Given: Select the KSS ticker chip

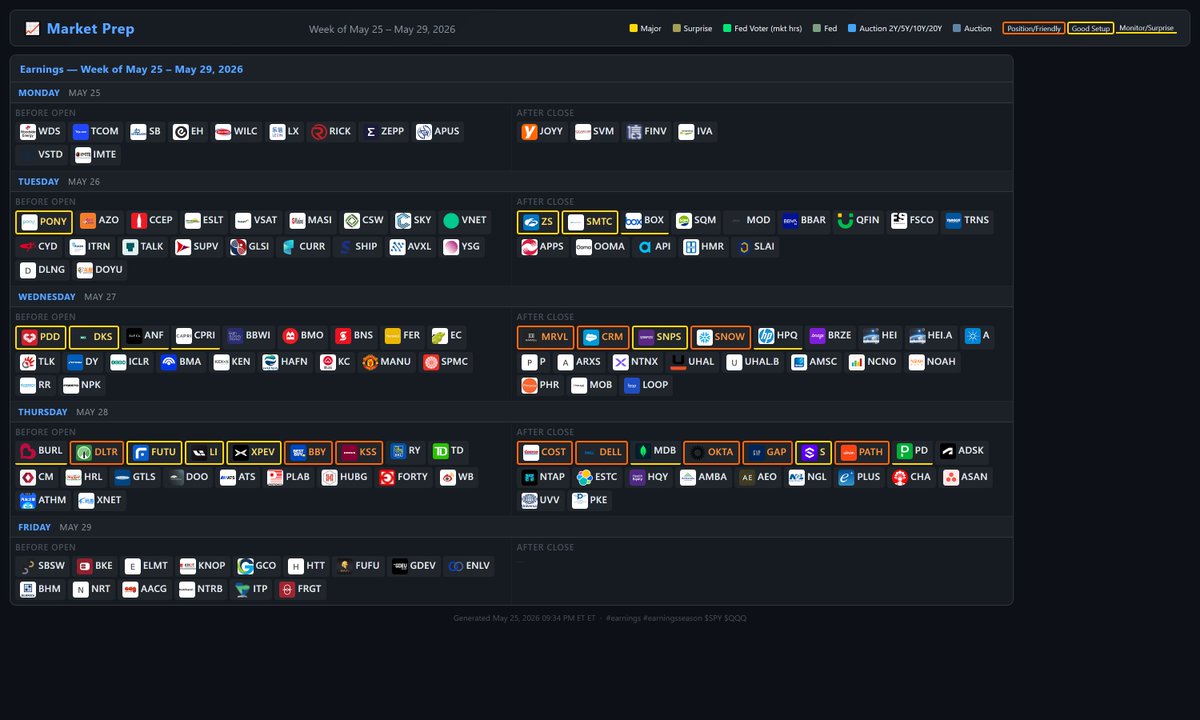Looking at the screenshot, I should (359, 452).
